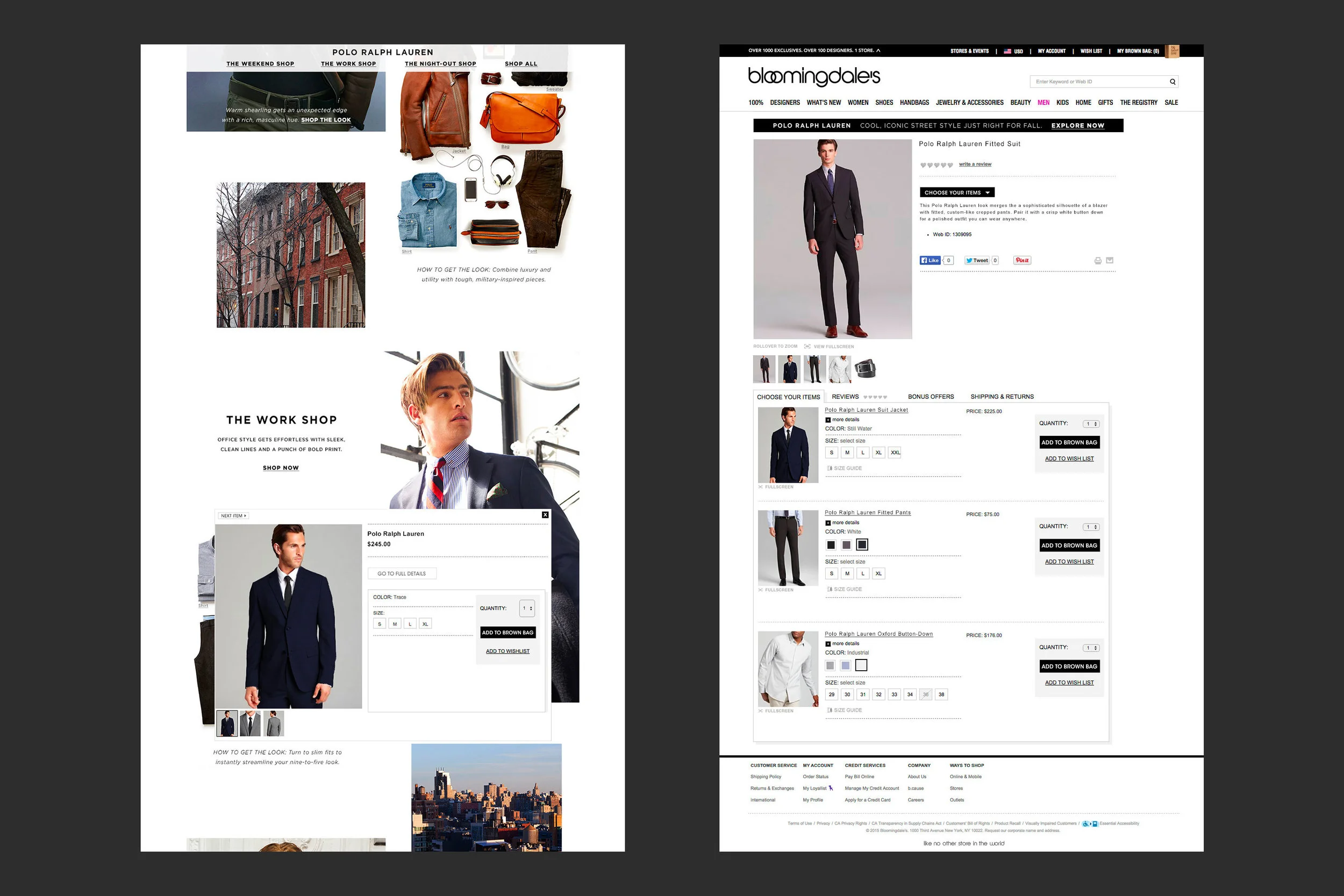The height and width of the screenshot is (896, 1344).
Task: Click the Pin it button
Action: point(1022,260)
